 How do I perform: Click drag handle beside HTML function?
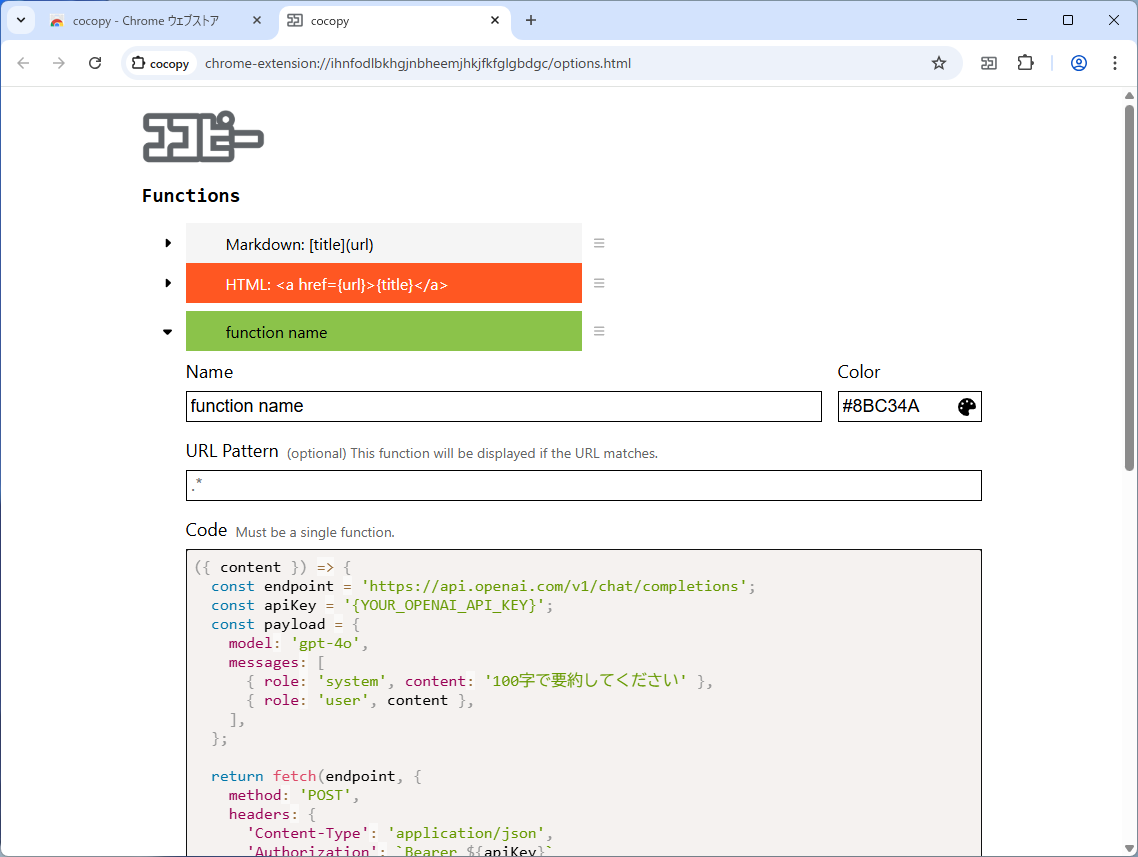pyautogui.click(x=599, y=283)
